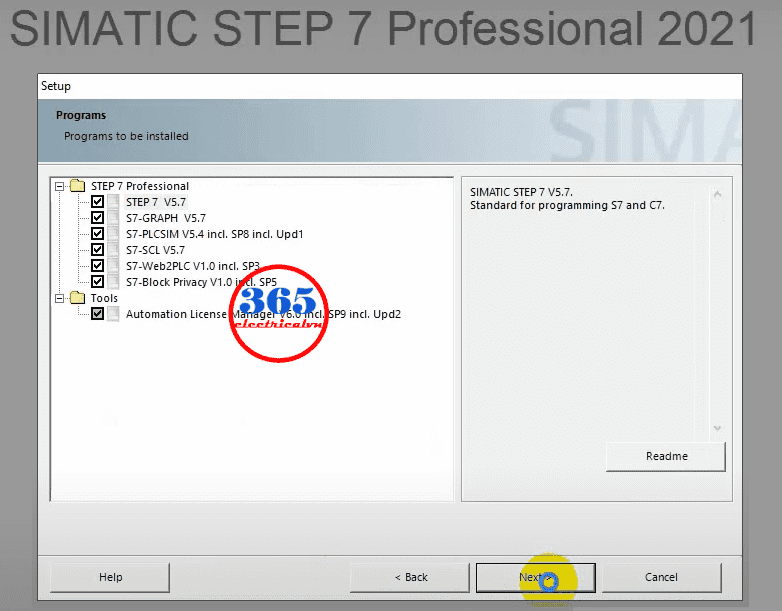Proceed with the Next button
The width and height of the screenshot is (782, 611).
point(536,577)
